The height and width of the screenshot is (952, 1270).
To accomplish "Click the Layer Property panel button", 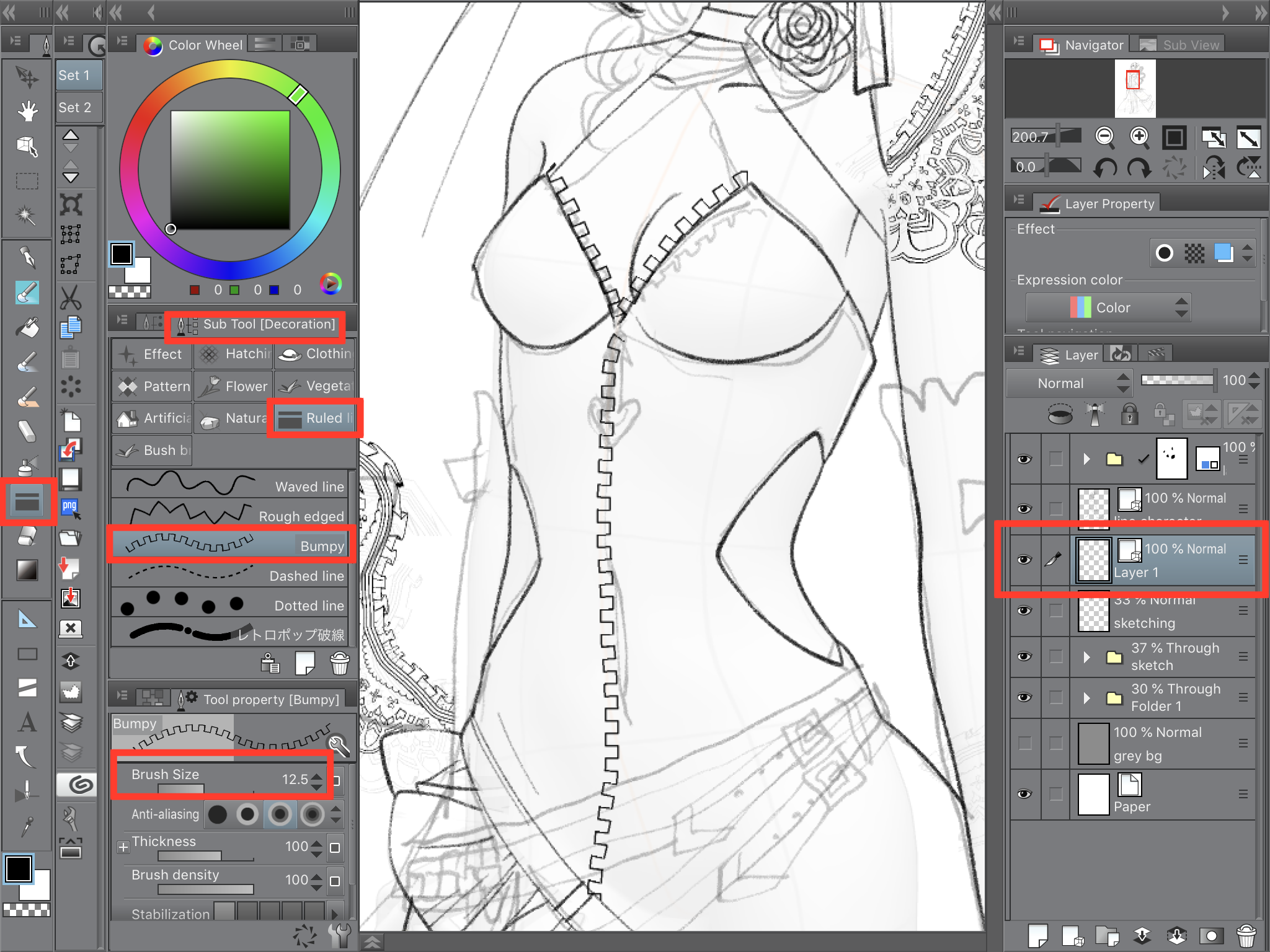I will click(1092, 201).
